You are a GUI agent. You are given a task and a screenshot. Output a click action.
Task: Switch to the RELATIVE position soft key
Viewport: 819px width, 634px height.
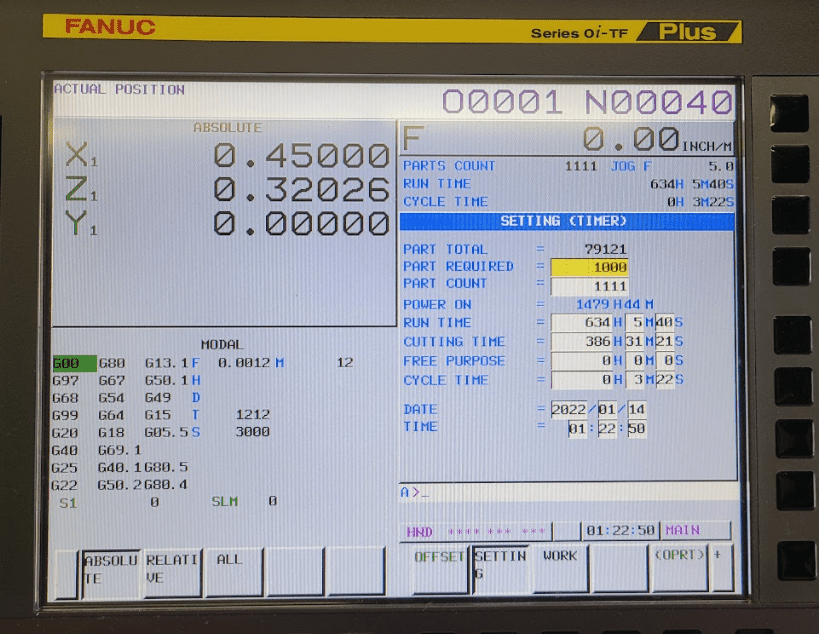point(172,571)
